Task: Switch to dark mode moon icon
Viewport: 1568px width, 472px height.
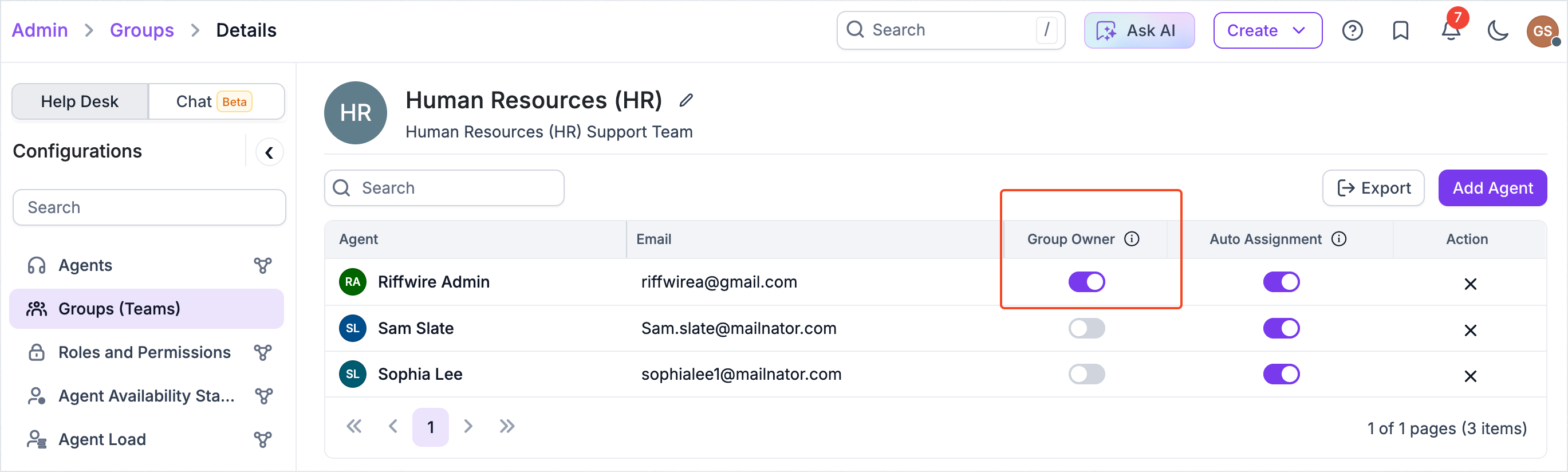Action: pos(1498,30)
